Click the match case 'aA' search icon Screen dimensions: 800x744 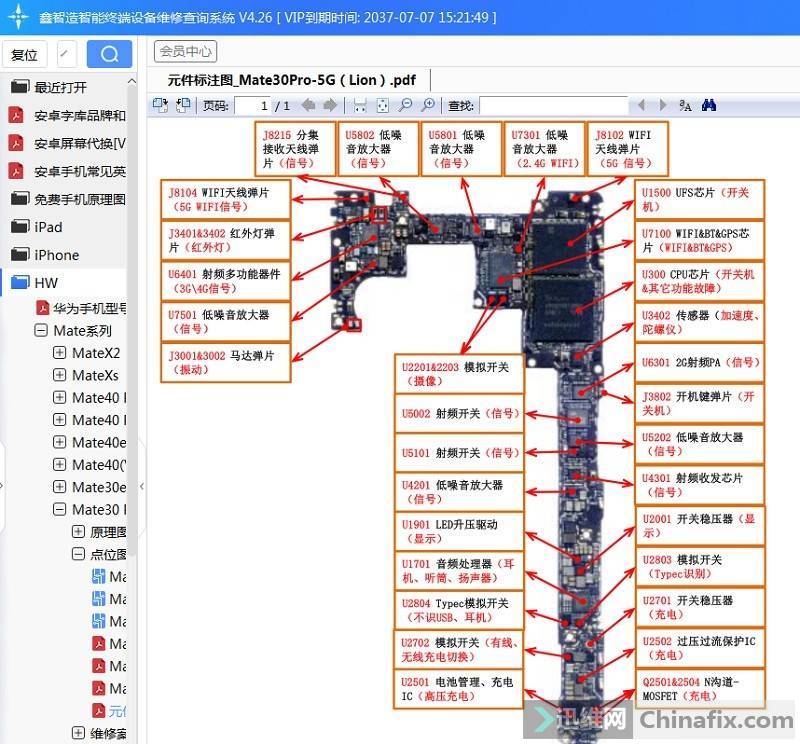[686, 105]
